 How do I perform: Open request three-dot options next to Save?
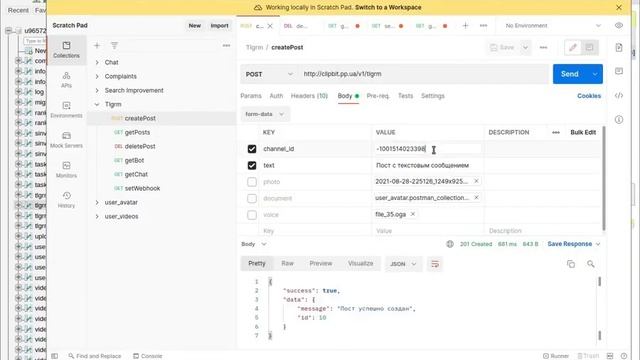[543, 47]
